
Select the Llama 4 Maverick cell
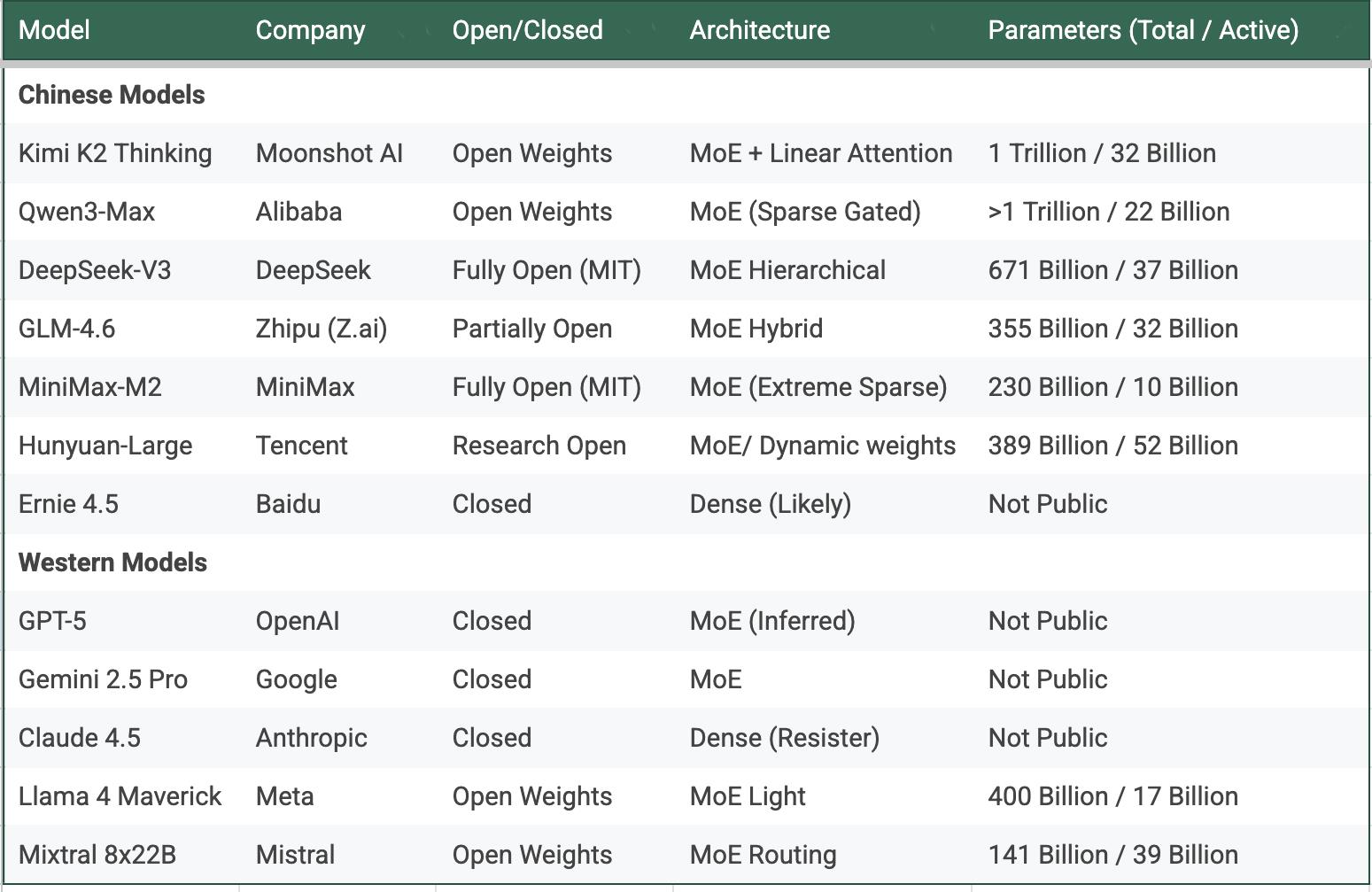click(x=120, y=796)
